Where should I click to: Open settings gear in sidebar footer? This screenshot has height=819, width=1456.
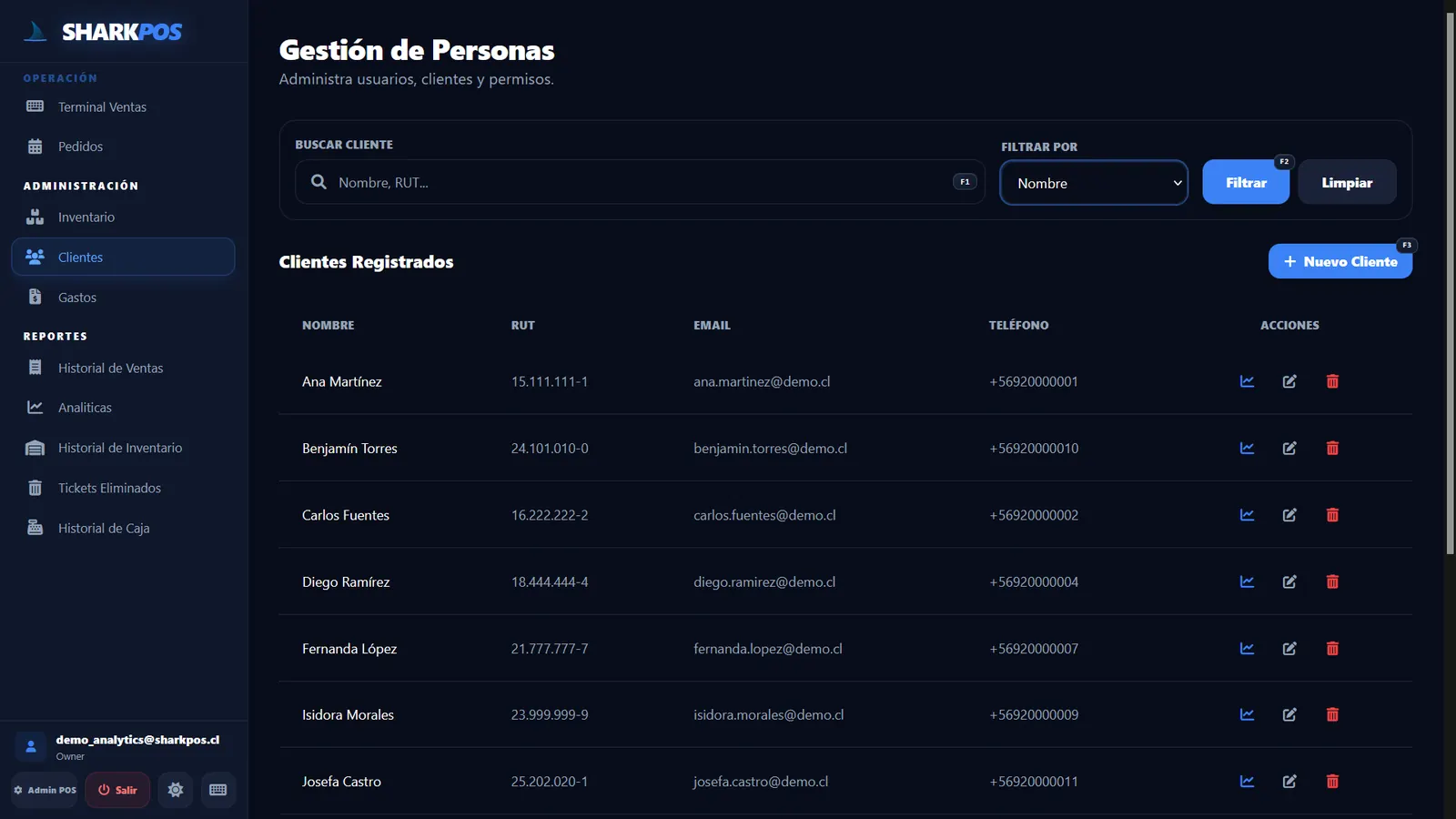point(176,790)
